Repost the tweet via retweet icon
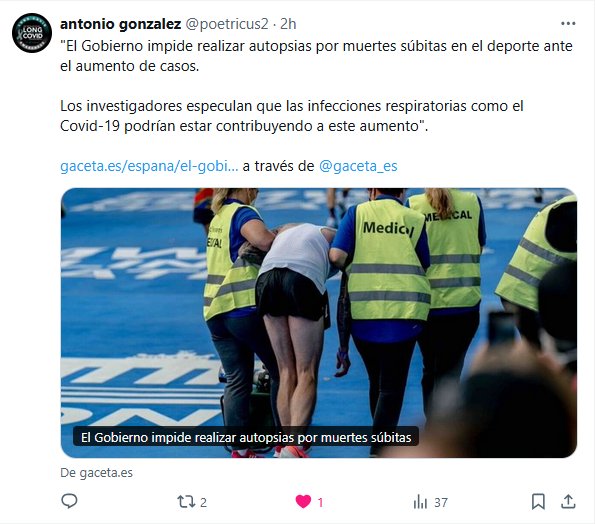 click(186, 502)
